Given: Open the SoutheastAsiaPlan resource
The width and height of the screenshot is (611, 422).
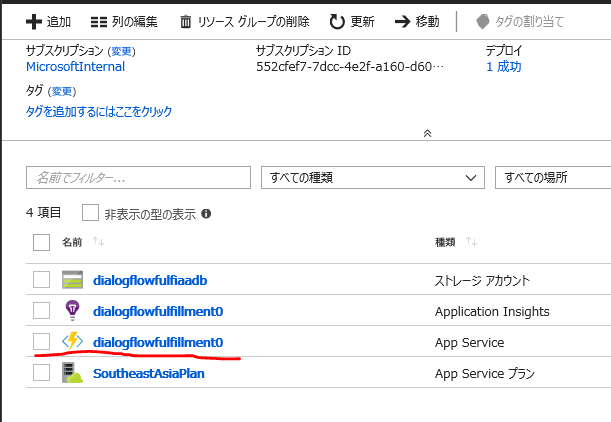Looking at the screenshot, I should coord(149,374).
